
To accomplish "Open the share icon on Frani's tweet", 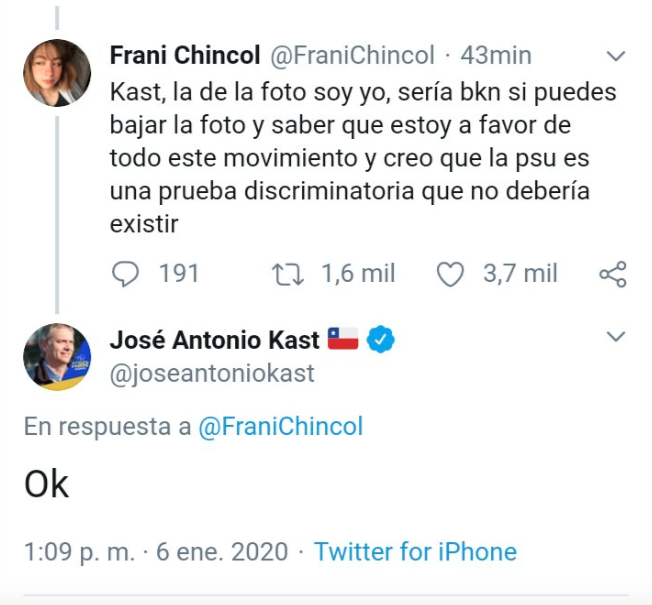I will [x=613, y=274].
